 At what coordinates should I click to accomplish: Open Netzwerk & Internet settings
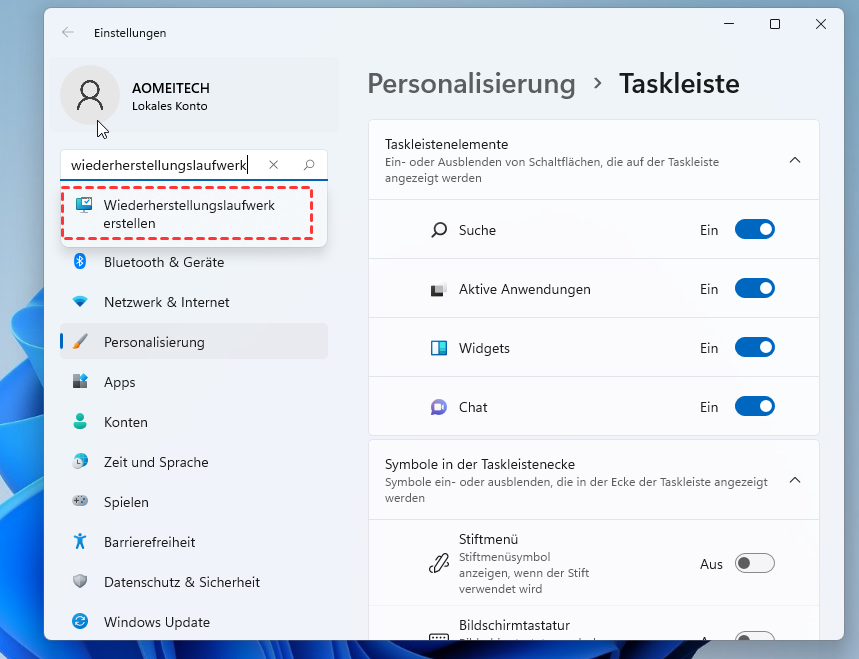[166, 302]
